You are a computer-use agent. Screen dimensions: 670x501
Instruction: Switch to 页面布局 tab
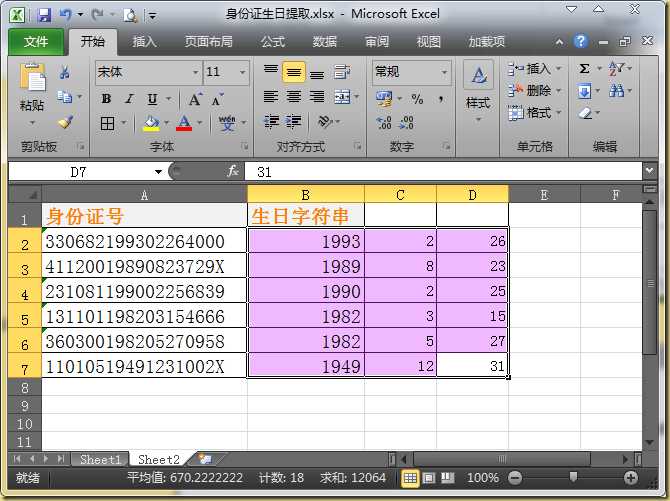point(209,42)
